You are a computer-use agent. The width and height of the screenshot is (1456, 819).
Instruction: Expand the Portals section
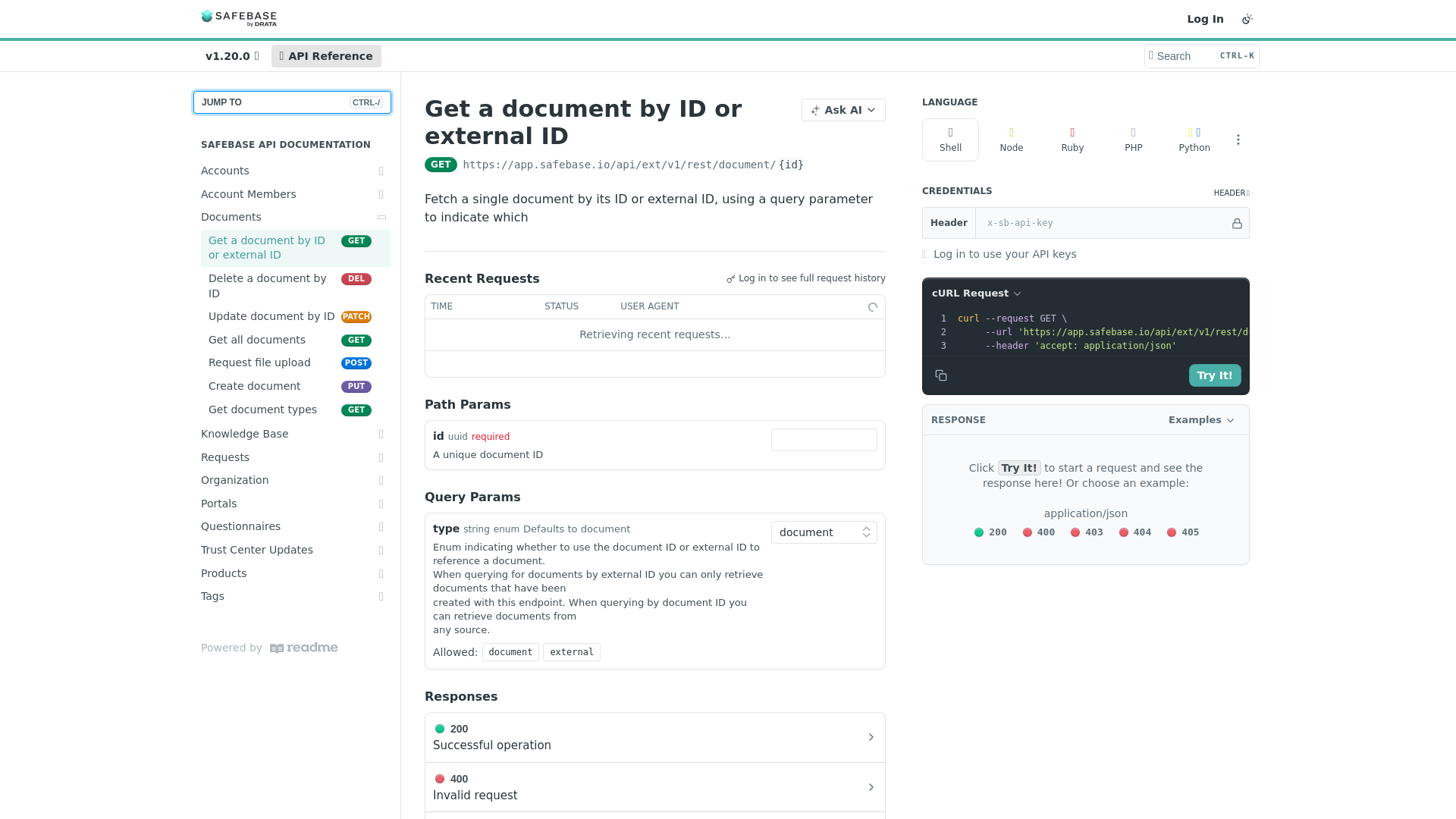[381, 504]
